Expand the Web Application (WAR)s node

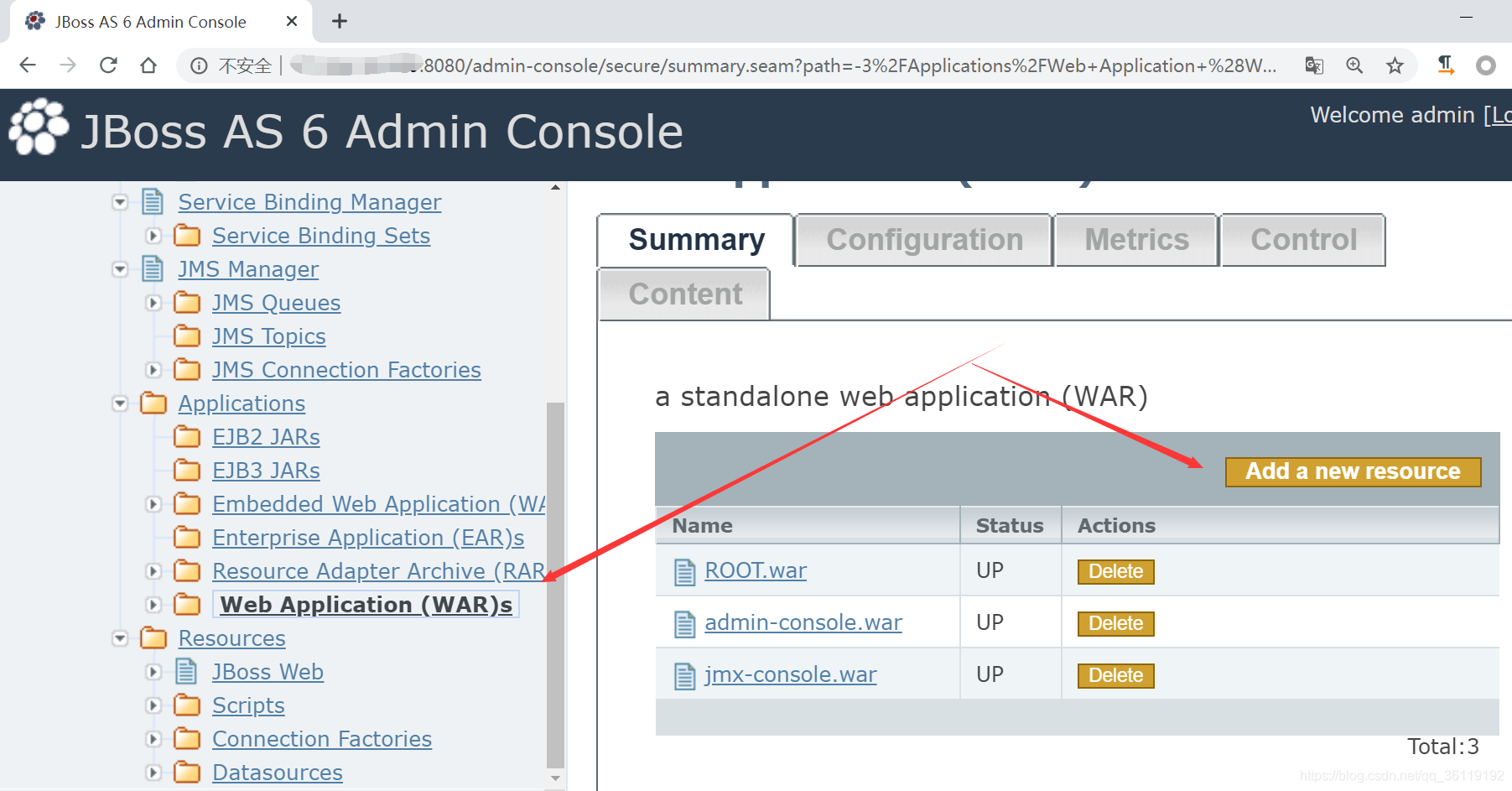pyautogui.click(x=153, y=605)
